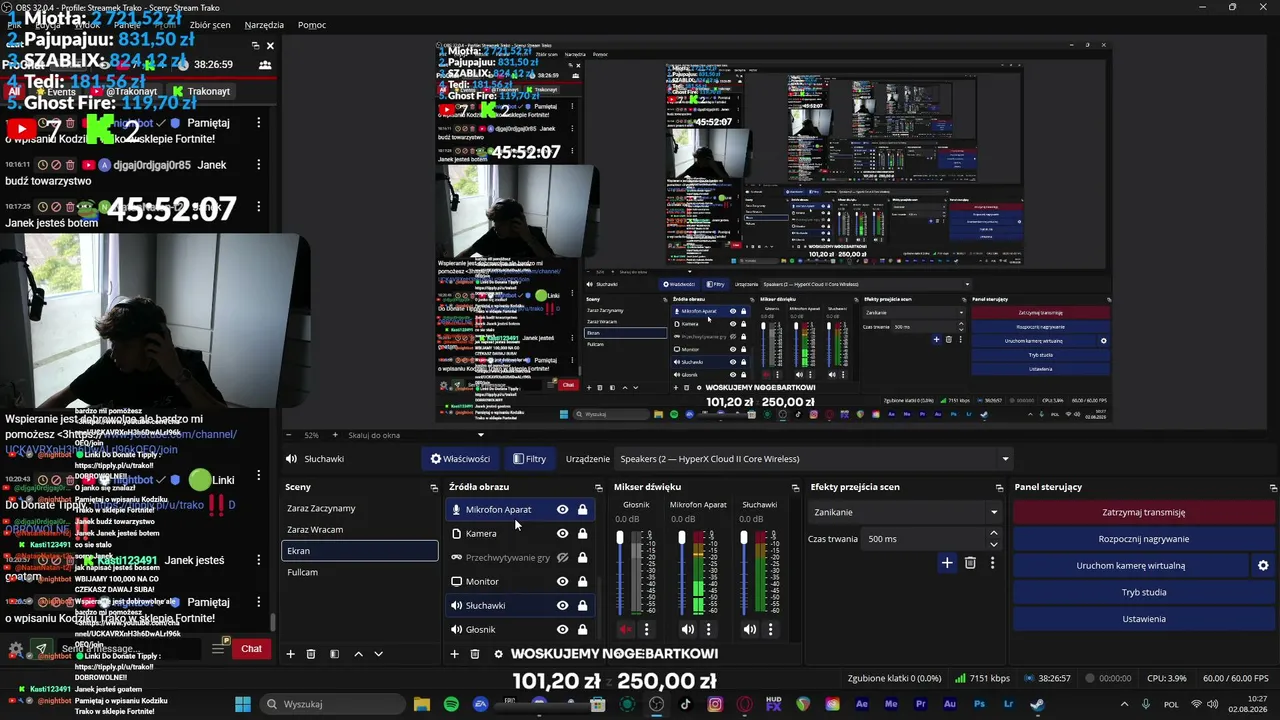This screenshot has height=720, width=1280.
Task: Adjust the Mikrofon Aparat volume fader
Action: pos(683,539)
